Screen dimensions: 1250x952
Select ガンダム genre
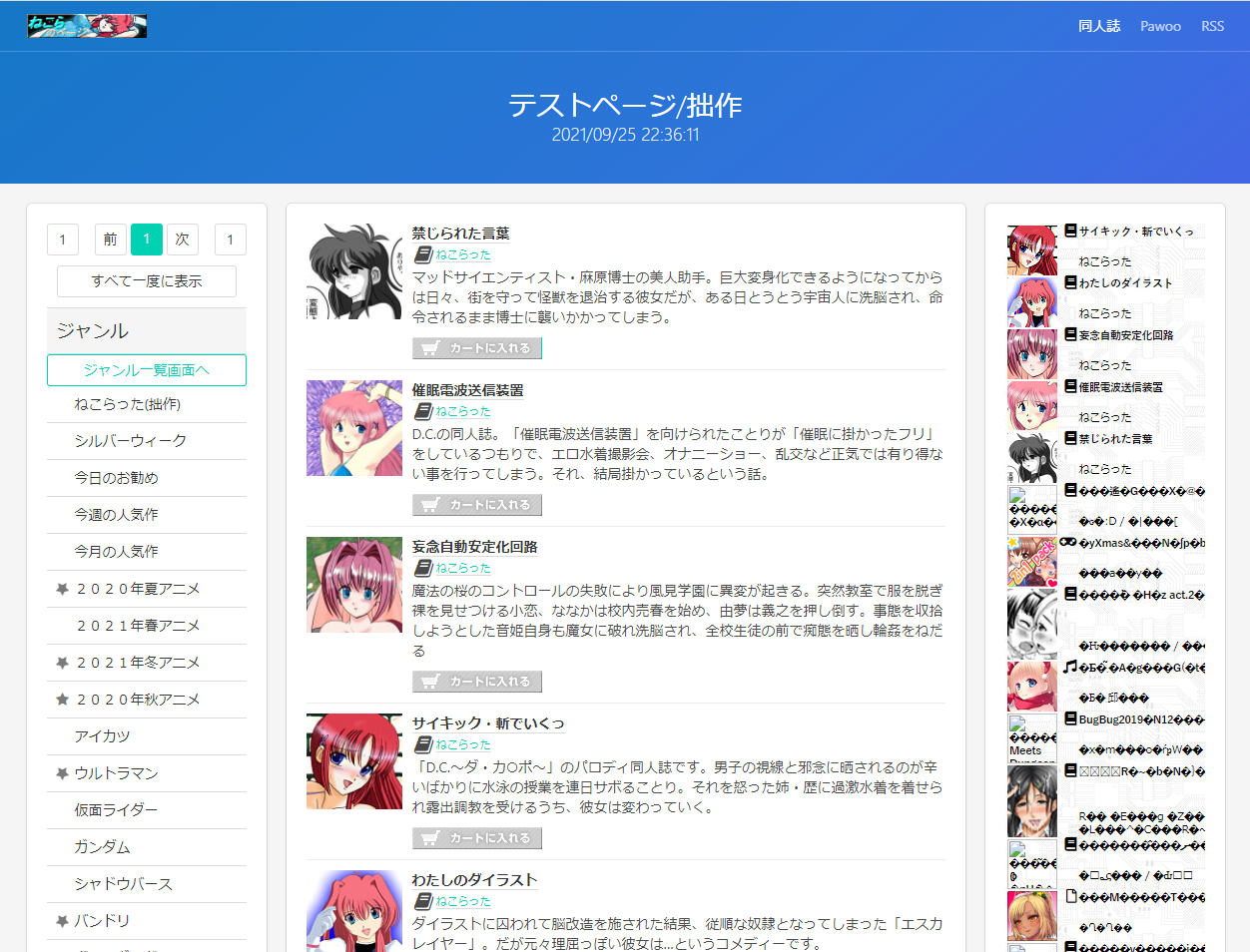point(102,847)
